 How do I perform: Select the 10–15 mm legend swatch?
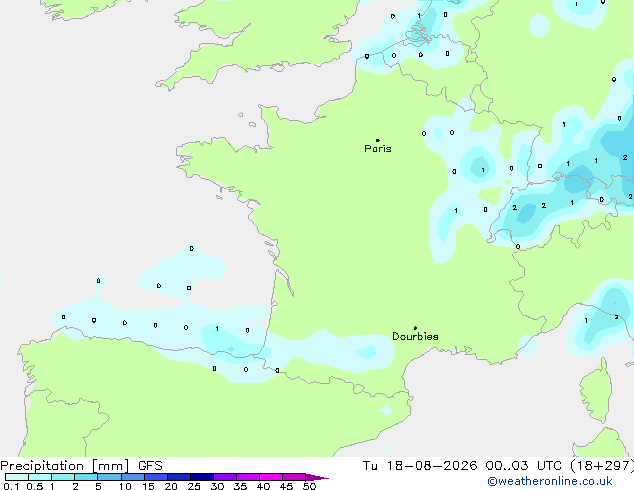tap(132, 477)
